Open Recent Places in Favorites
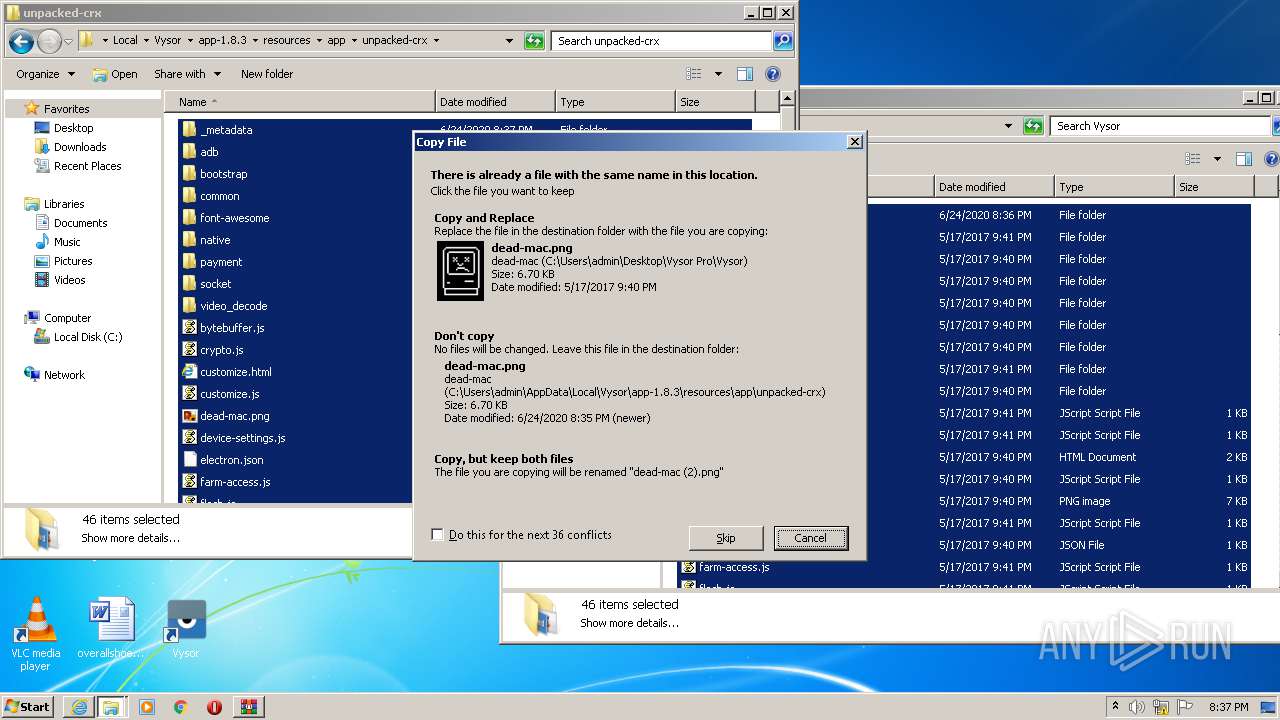The image size is (1280, 720). click(87, 166)
